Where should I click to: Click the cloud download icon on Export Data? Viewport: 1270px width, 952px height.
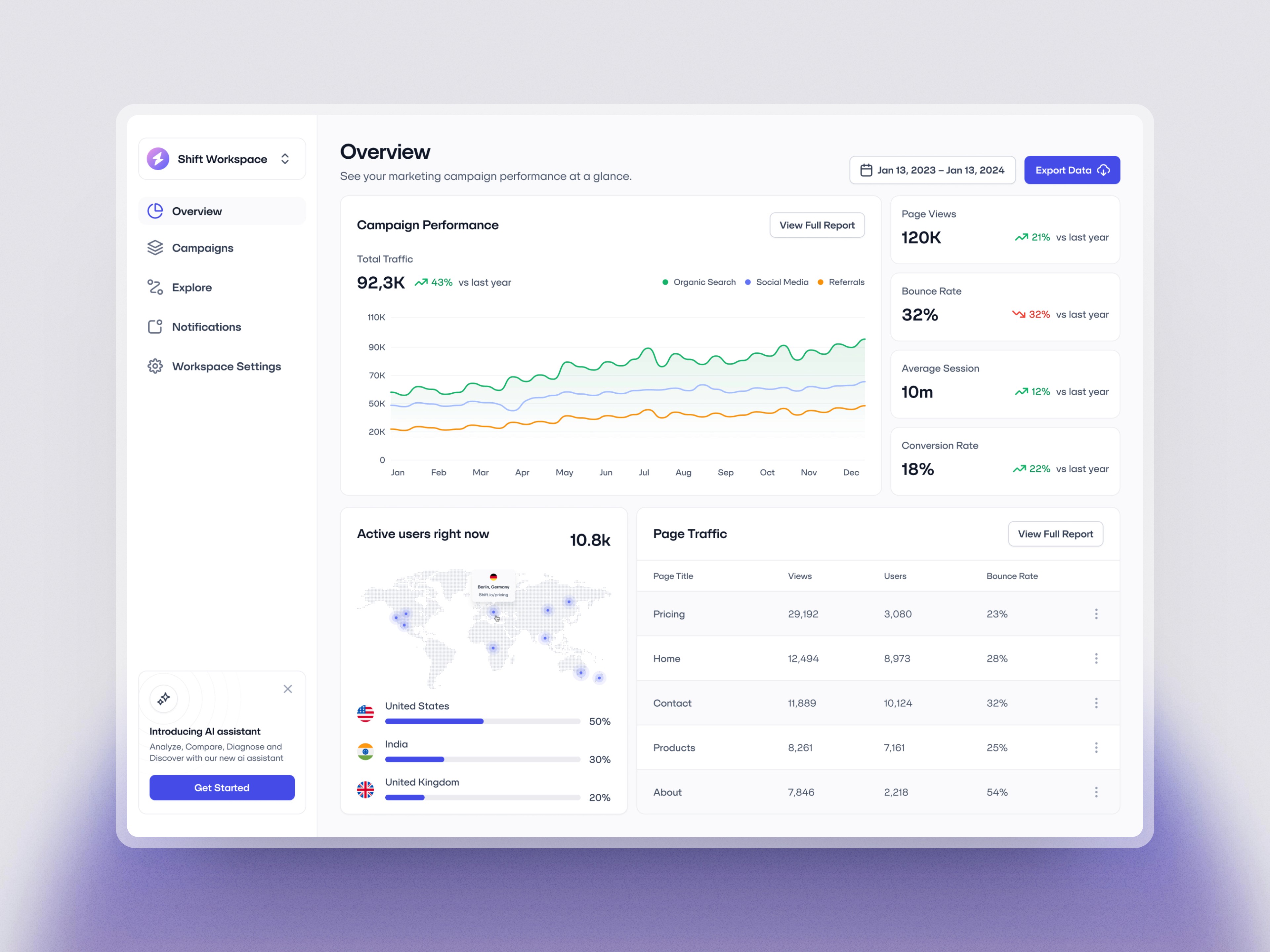click(x=1104, y=170)
